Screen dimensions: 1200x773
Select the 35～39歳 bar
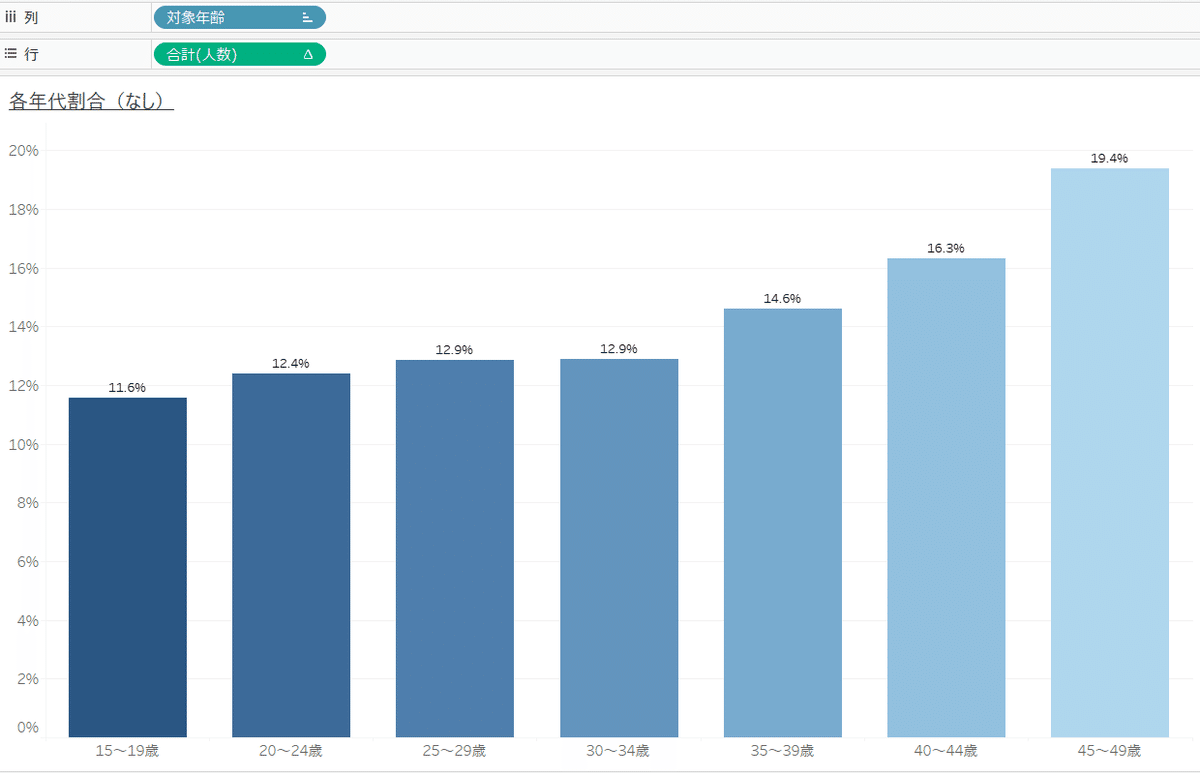(782, 520)
